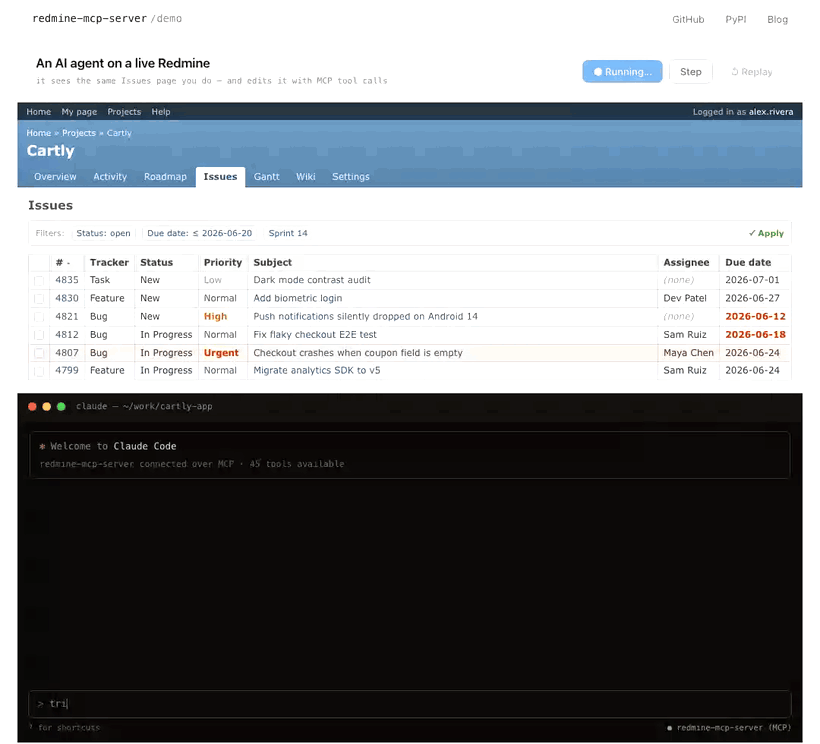Viewport: 820px width, 744px height.
Task: Sort by the # column header
Action: tap(63, 262)
